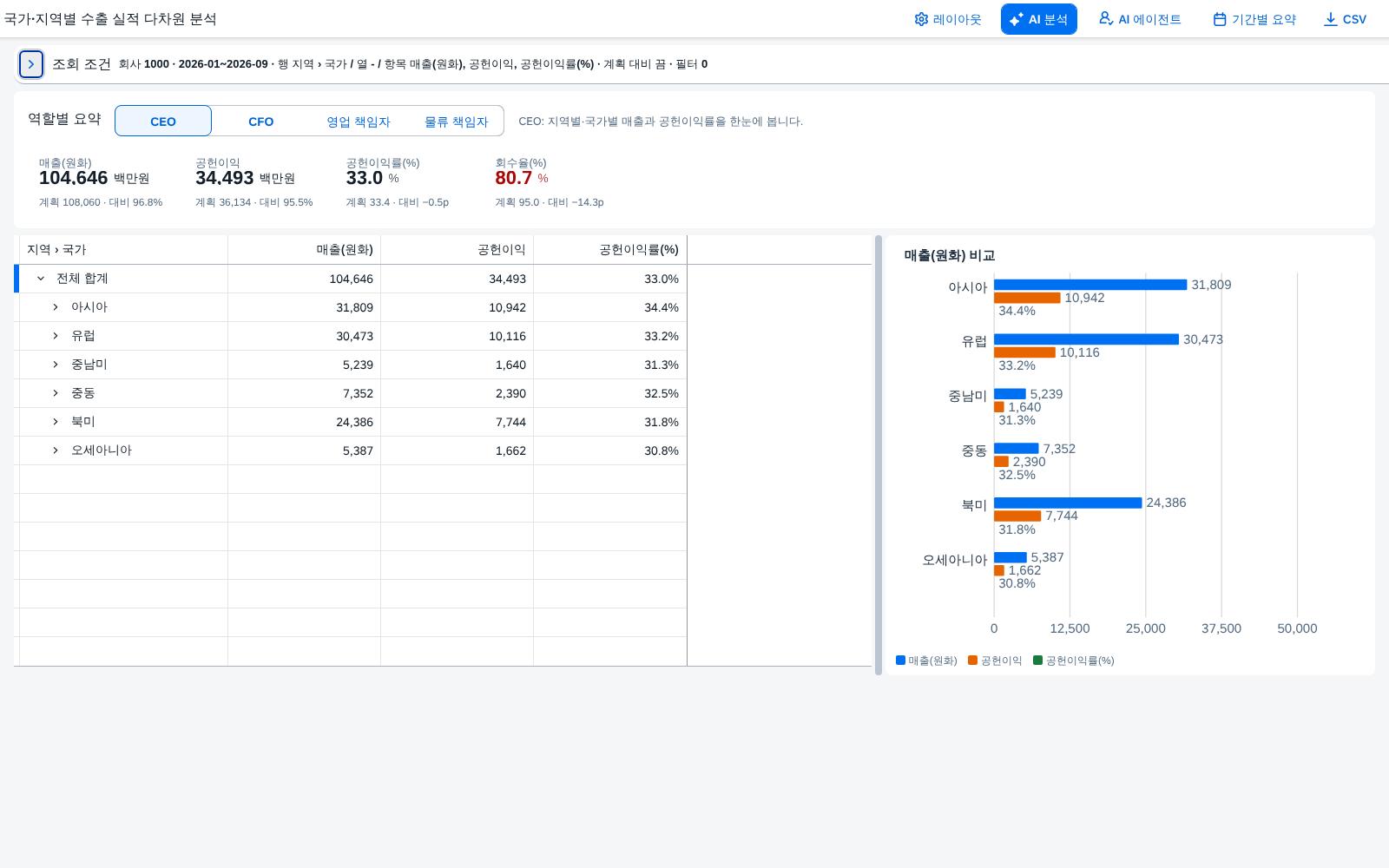
Task: Collapse the 전체 합계 total row
Action: [x=41, y=279]
